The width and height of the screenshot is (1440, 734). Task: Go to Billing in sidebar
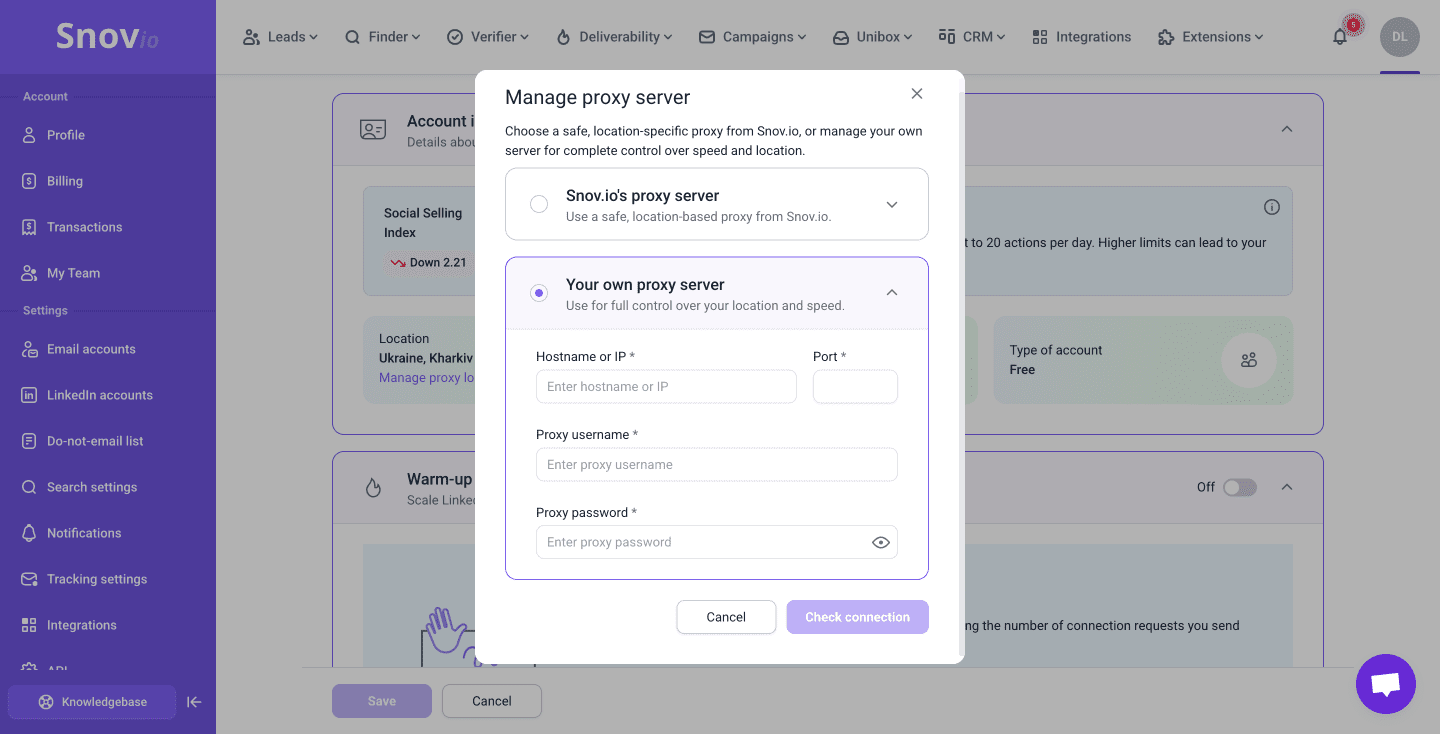pyautogui.click(x=65, y=181)
